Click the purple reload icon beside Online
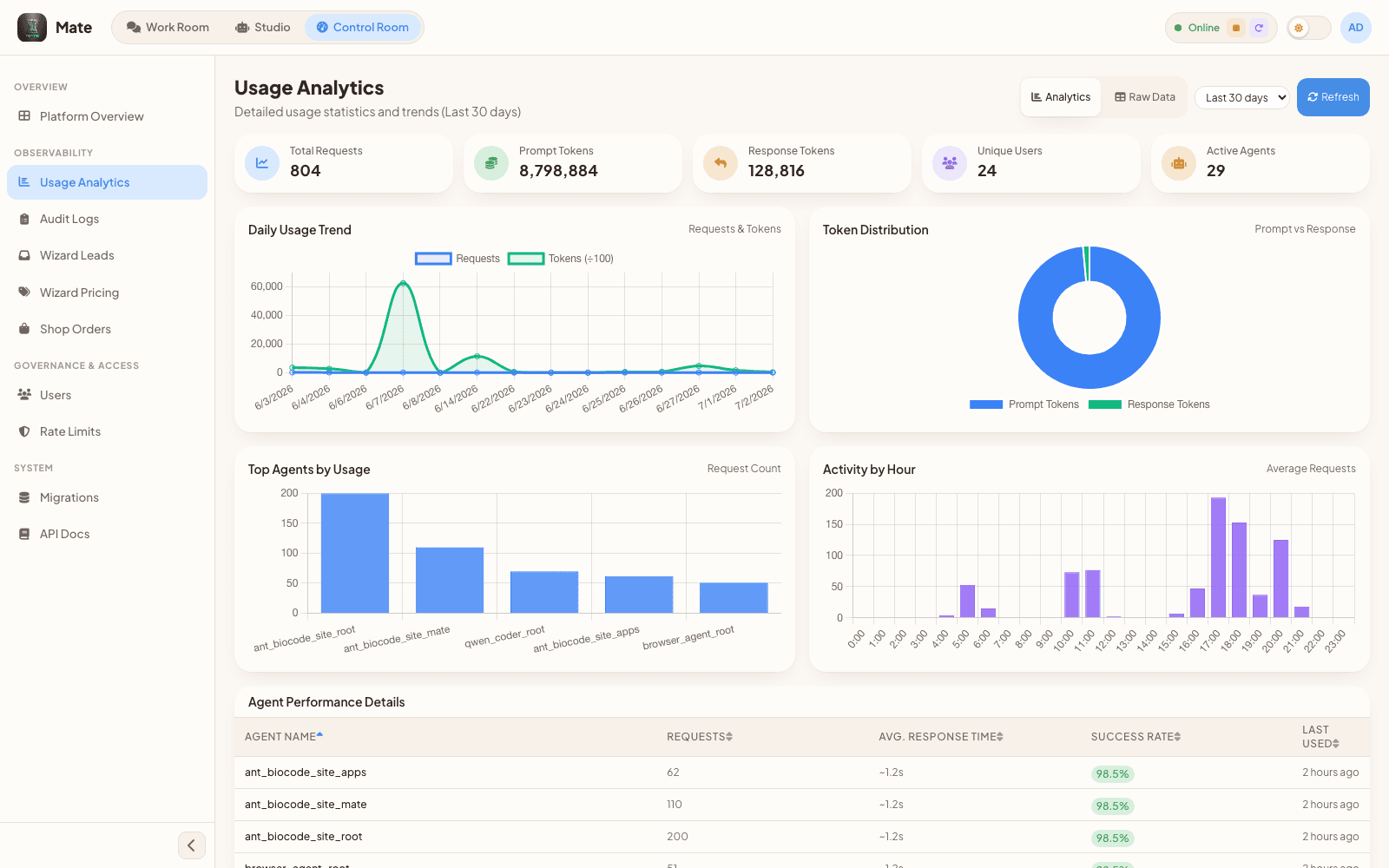 pos(1259,28)
